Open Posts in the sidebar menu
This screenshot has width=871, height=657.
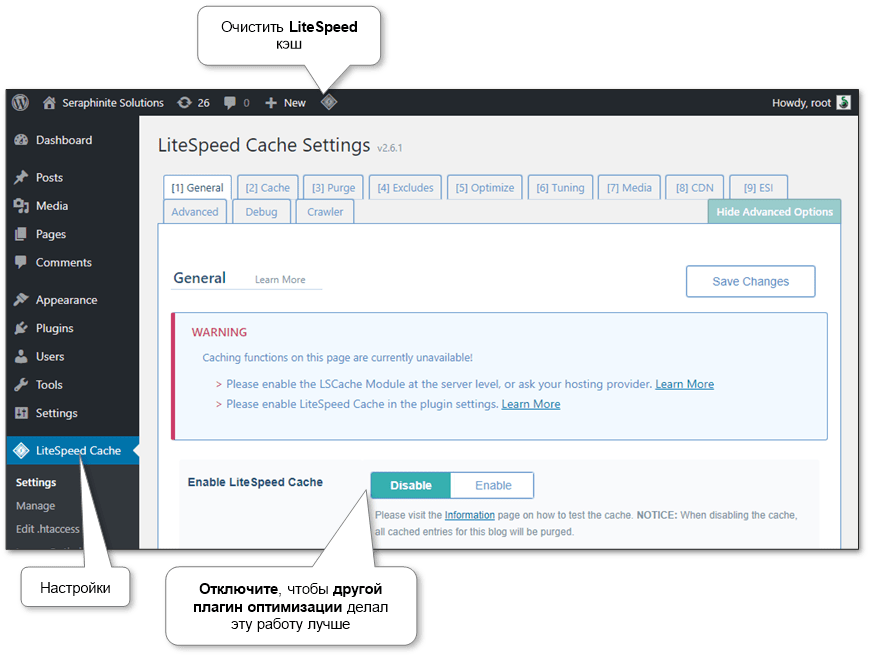click(49, 178)
